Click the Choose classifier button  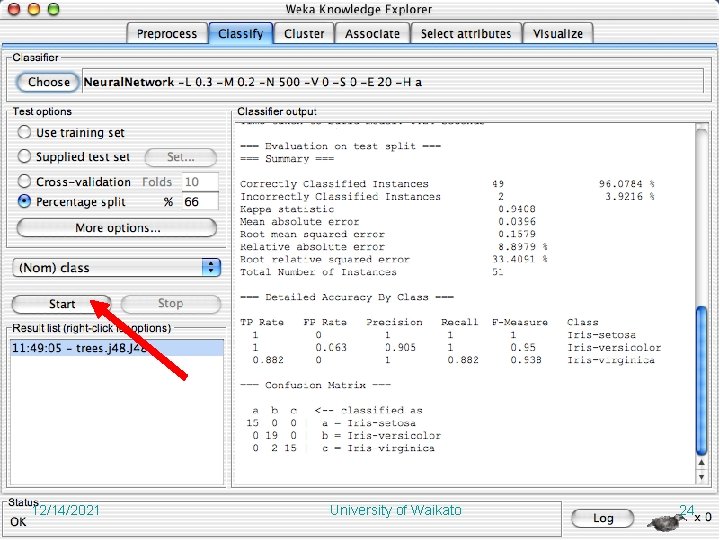pyautogui.click(x=48, y=82)
